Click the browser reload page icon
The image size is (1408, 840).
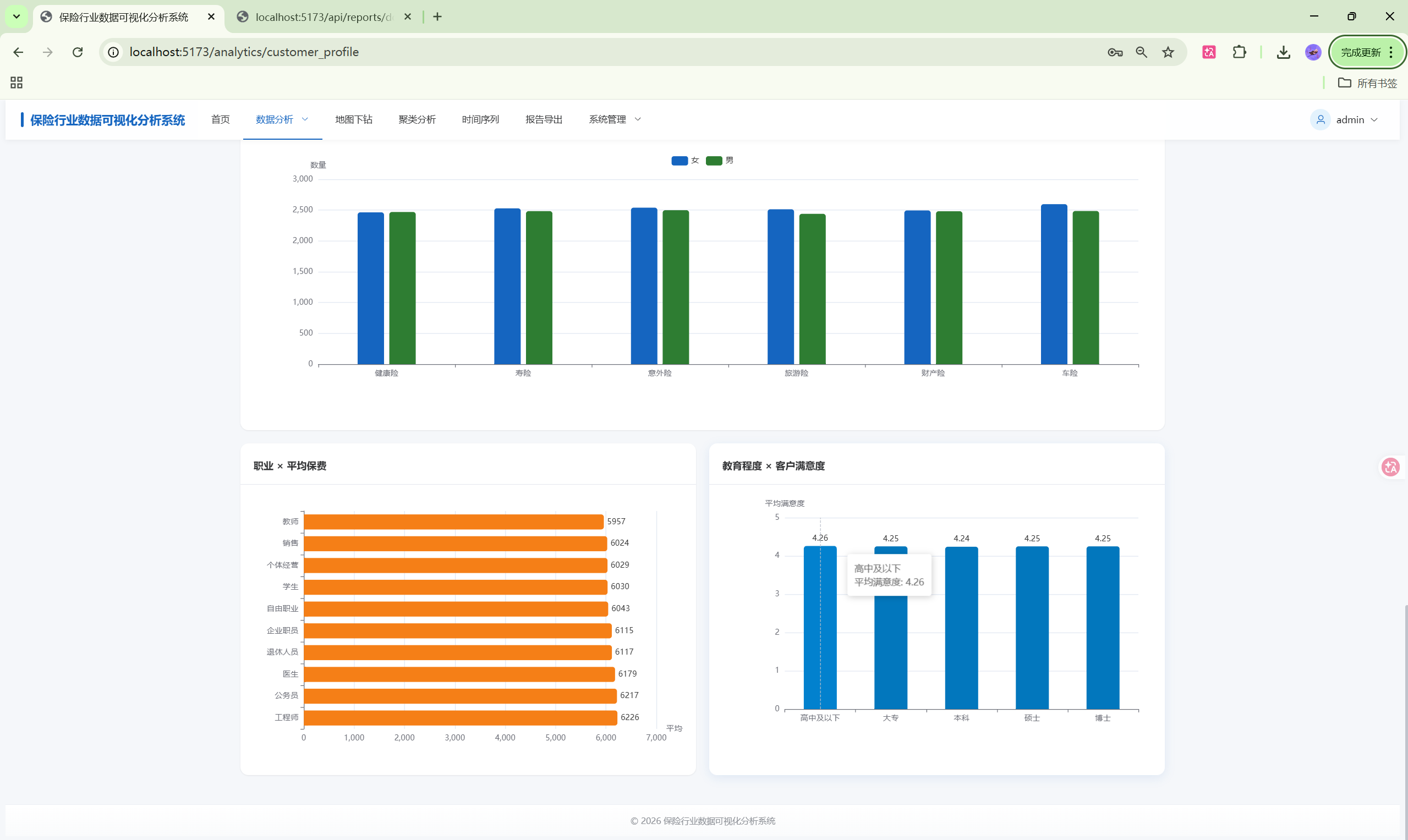coord(78,52)
